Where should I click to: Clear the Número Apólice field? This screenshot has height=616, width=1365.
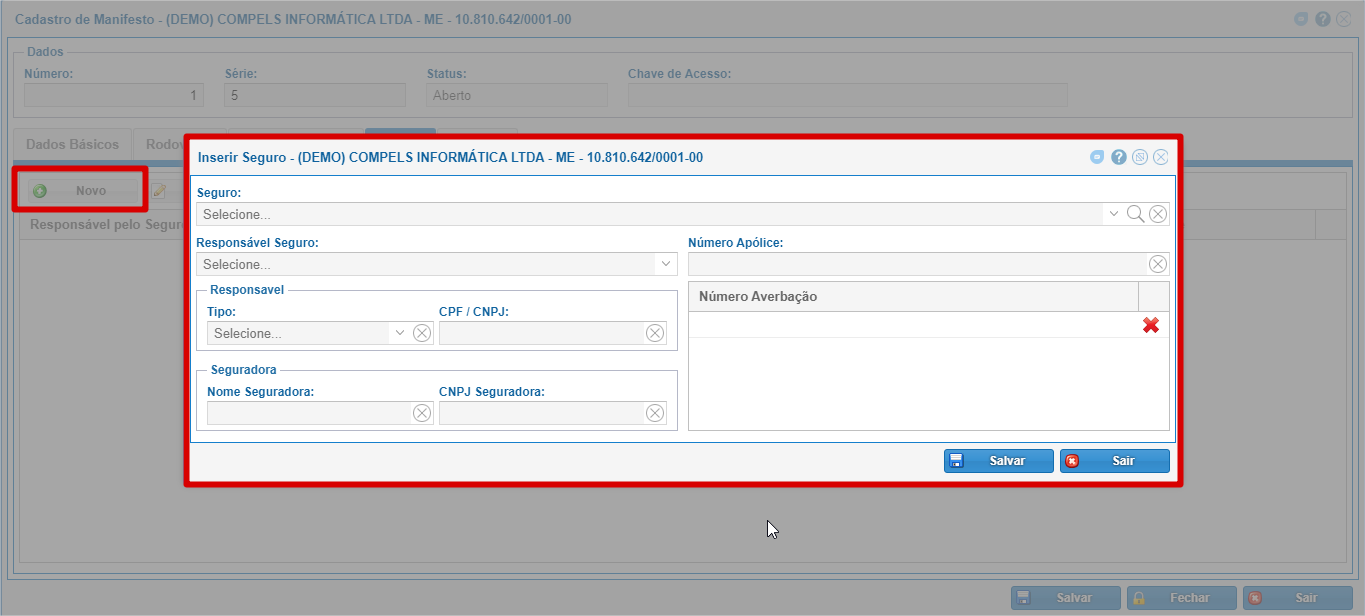1158,264
